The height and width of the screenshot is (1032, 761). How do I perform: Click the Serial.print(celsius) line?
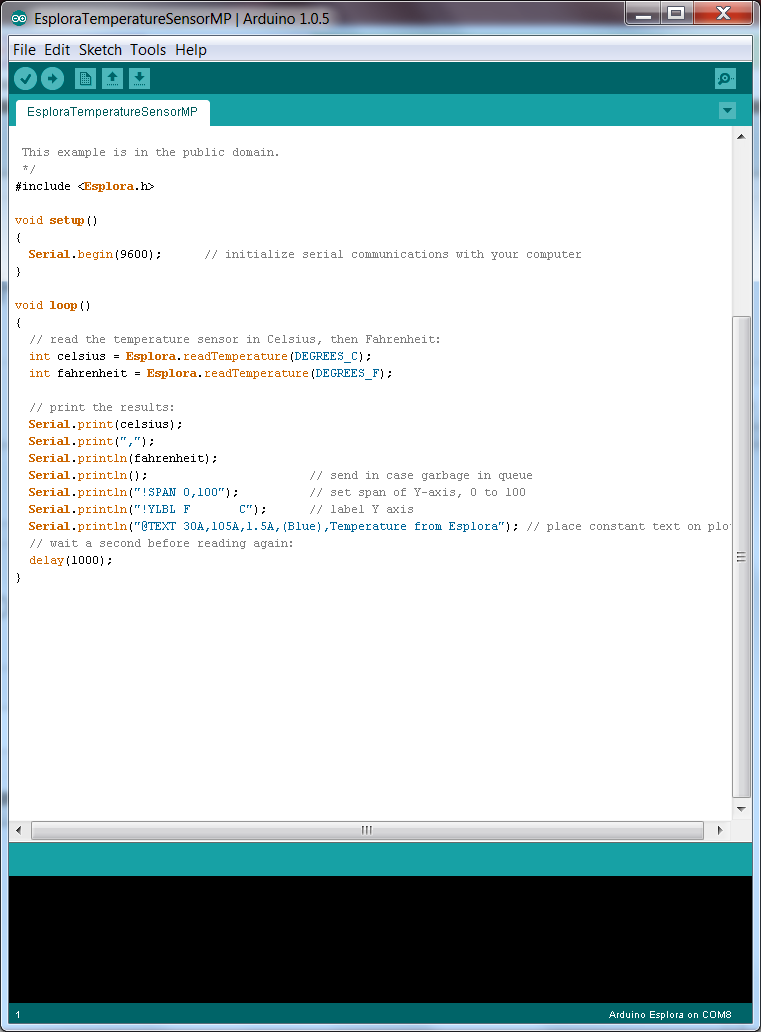tap(105, 425)
